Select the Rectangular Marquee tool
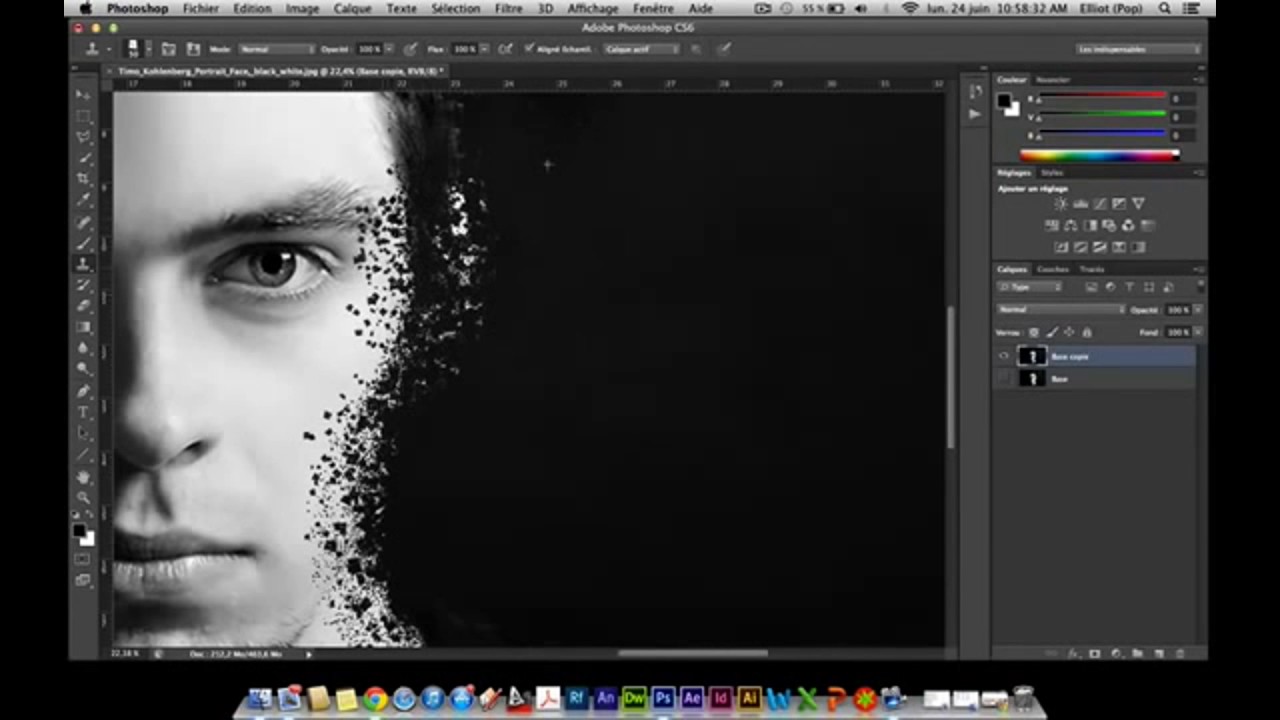1280x720 pixels. coord(84,116)
